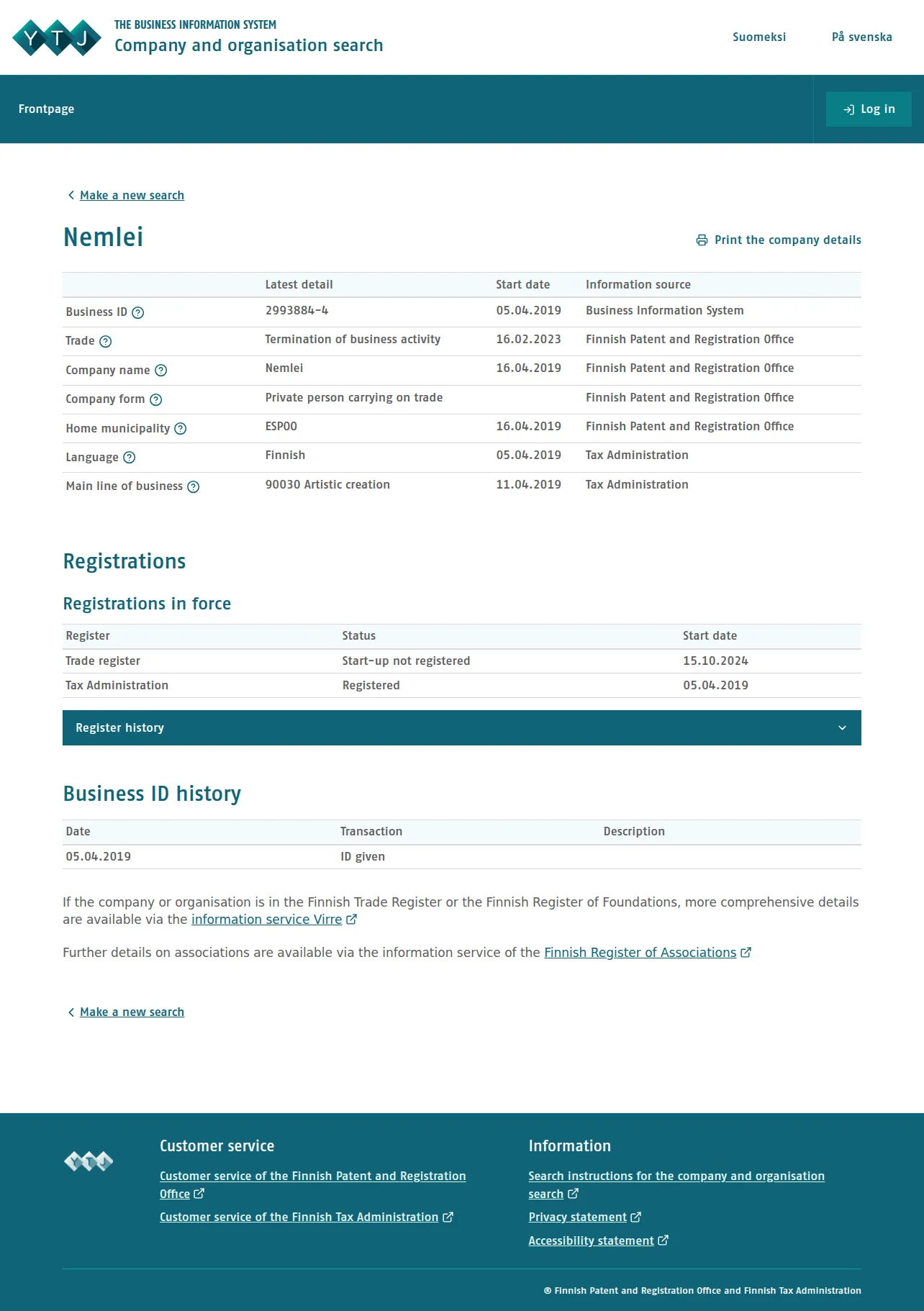Click the YTJ logo in the header
The height and width of the screenshot is (1311, 924).
coord(57,37)
